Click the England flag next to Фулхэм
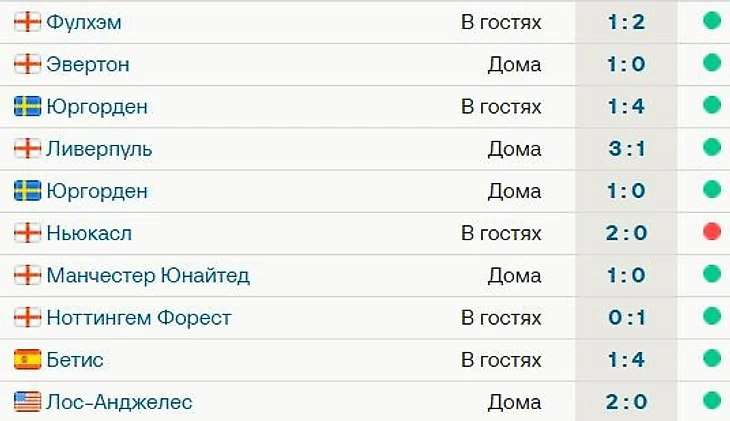Screen dimensions: 730x421 [27, 22]
